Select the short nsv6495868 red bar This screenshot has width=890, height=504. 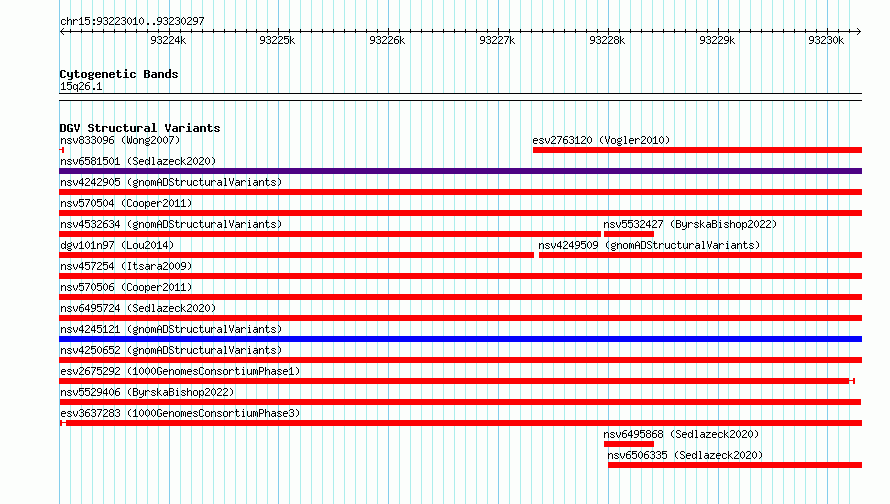click(629, 444)
